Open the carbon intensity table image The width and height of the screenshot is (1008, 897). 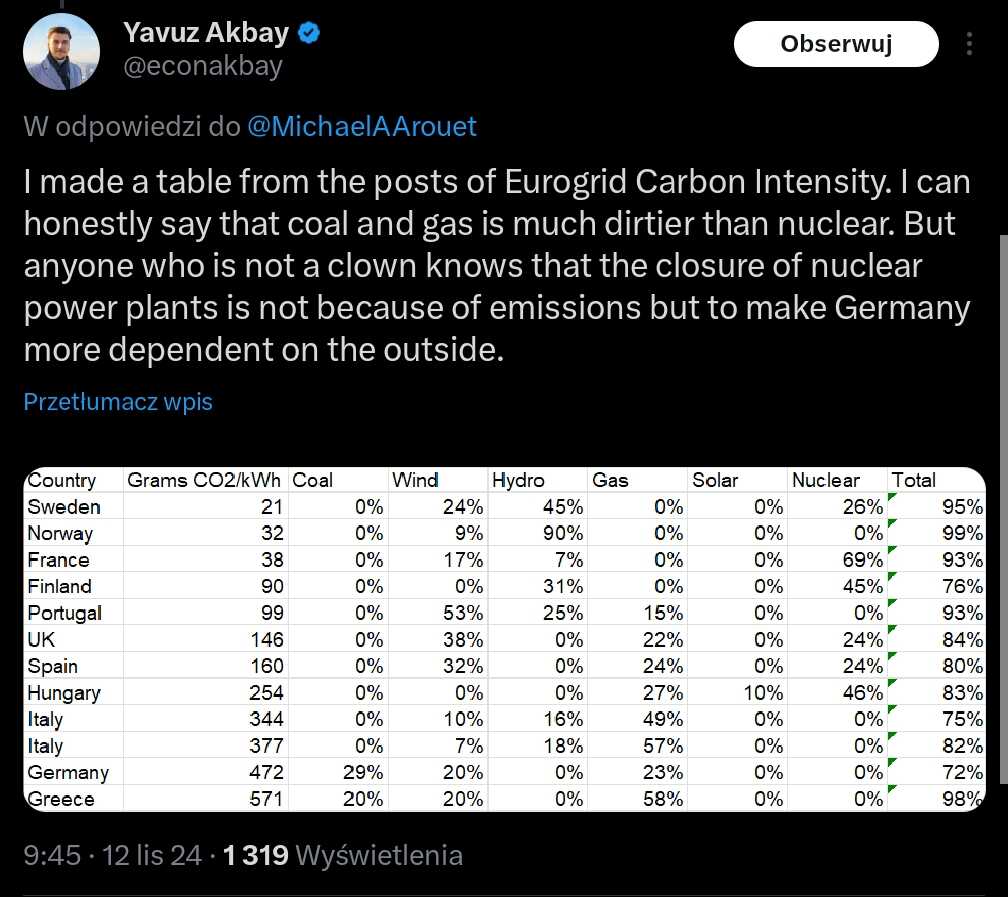(x=505, y=639)
